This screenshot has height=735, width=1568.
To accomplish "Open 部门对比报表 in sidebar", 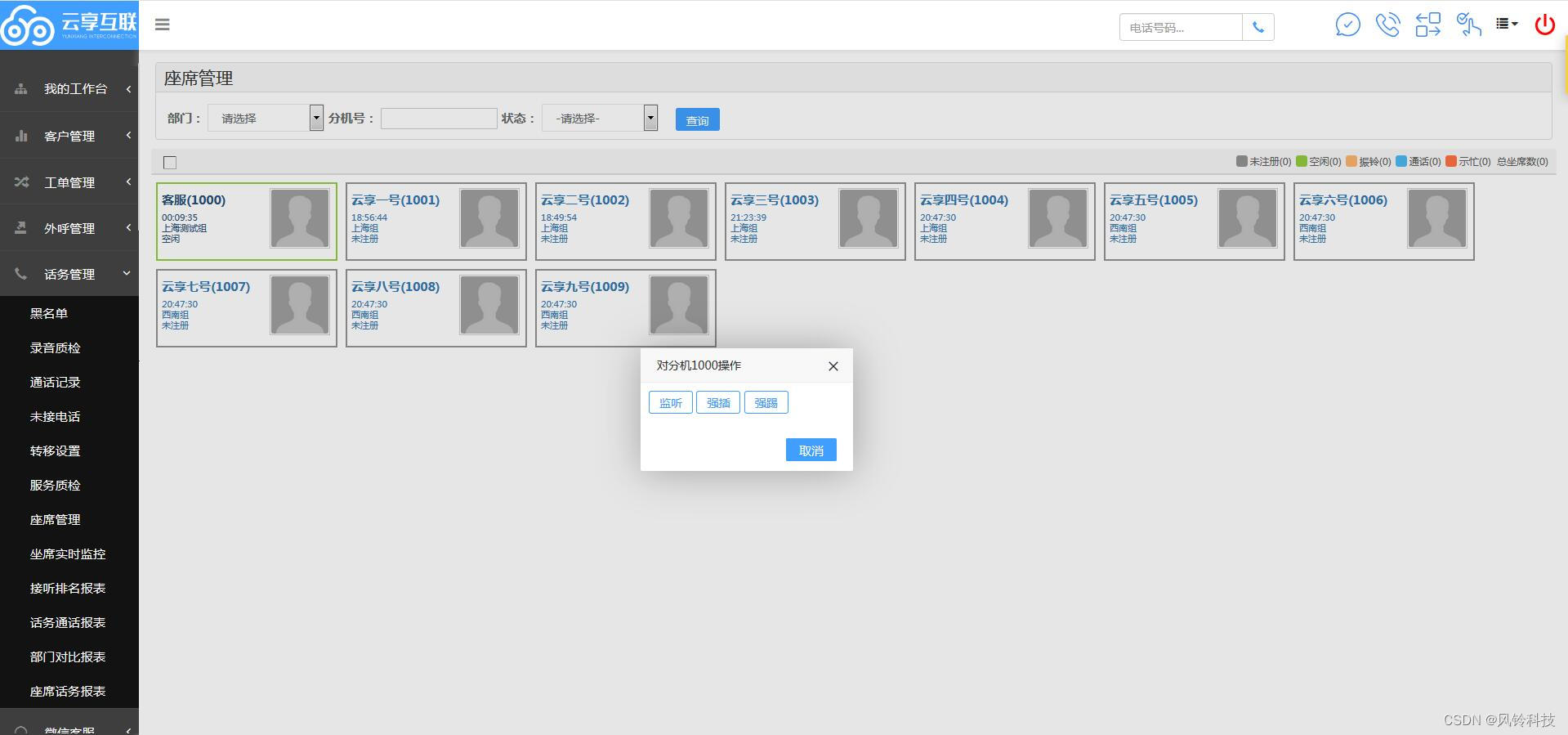I will click(68, 657).
